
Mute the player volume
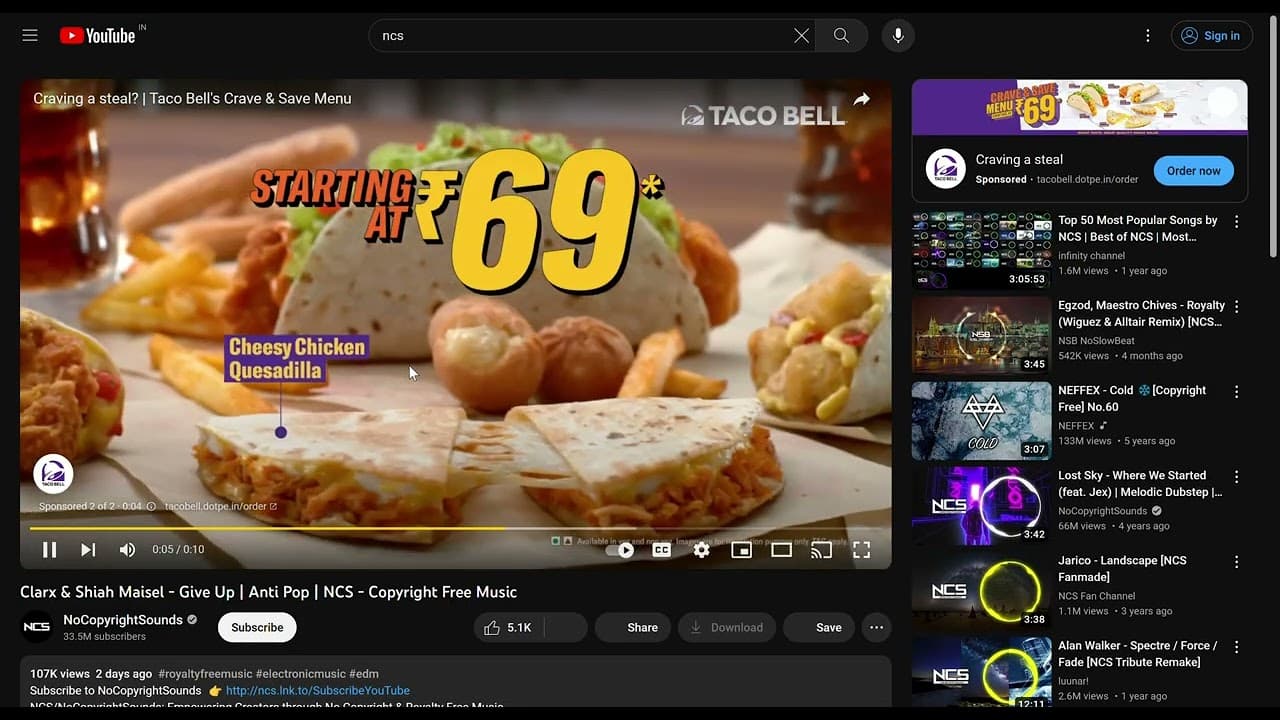(127, 549)
